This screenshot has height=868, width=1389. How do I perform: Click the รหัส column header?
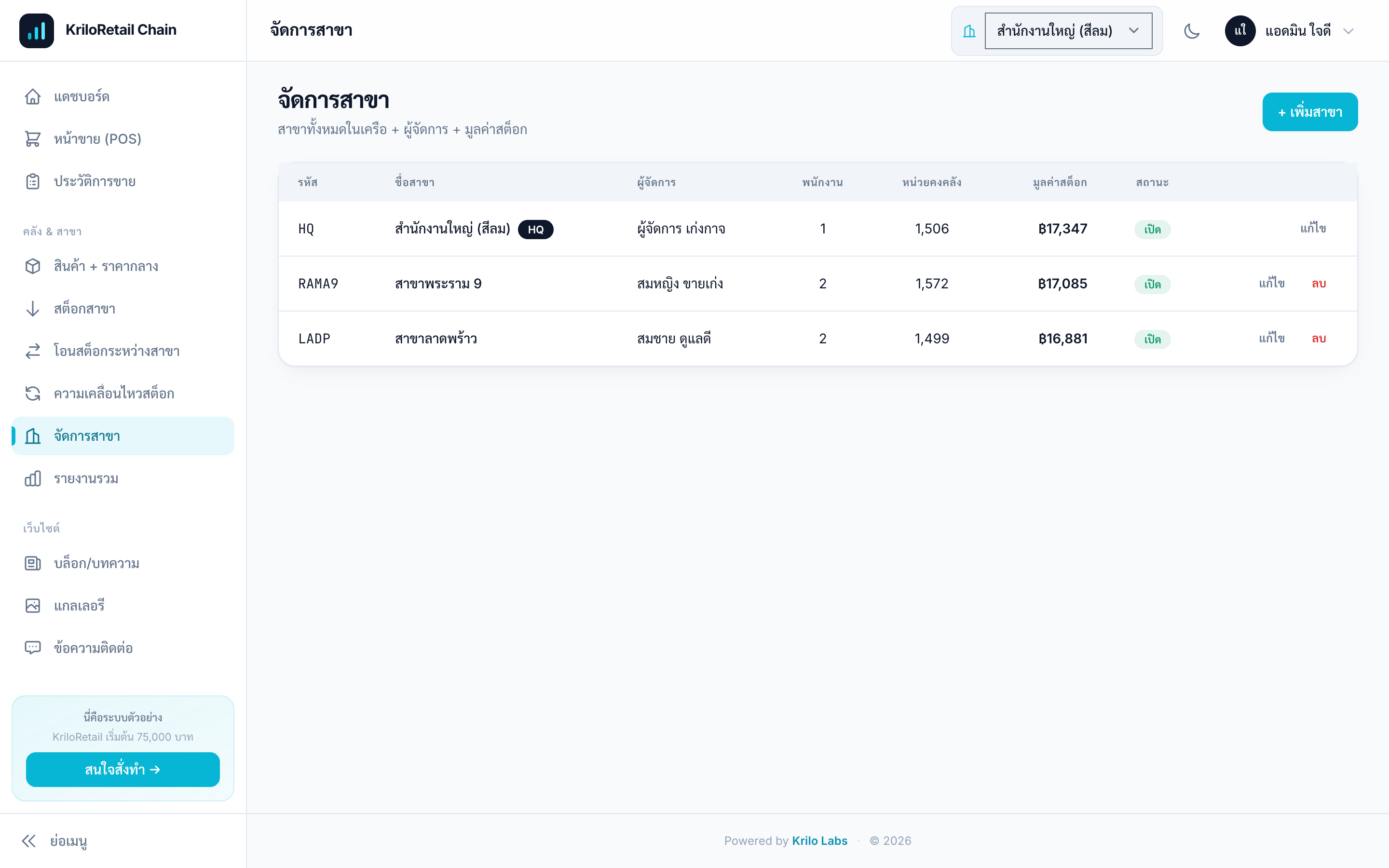[308, 183]
